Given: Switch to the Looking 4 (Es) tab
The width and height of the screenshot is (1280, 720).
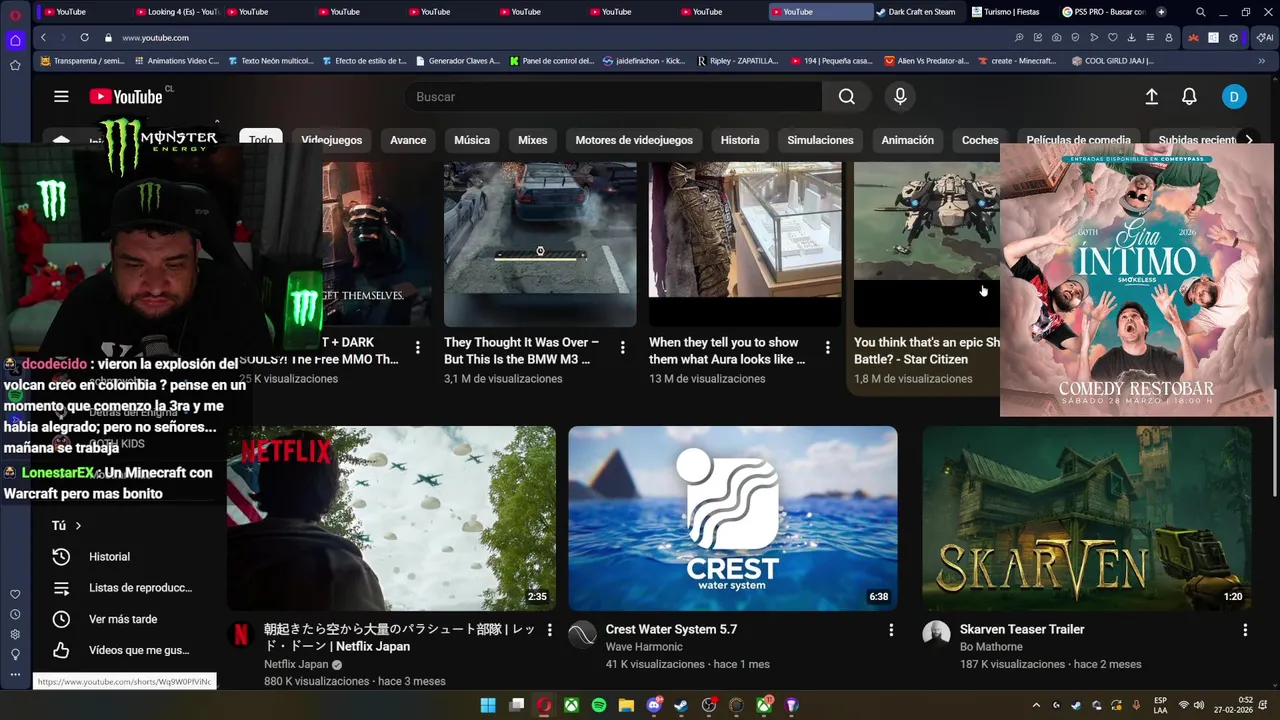Looking at the screenshot, I should [177, 12].
